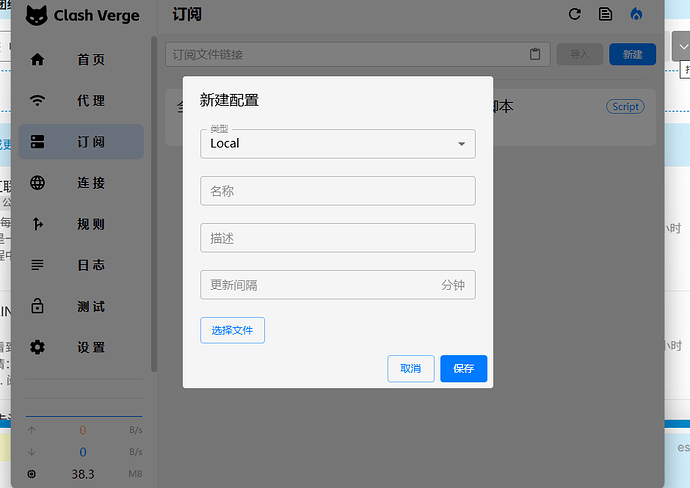Click the 分钟 minutes unit label
Screen dimensions: 690x488
[x=453, y=285]
